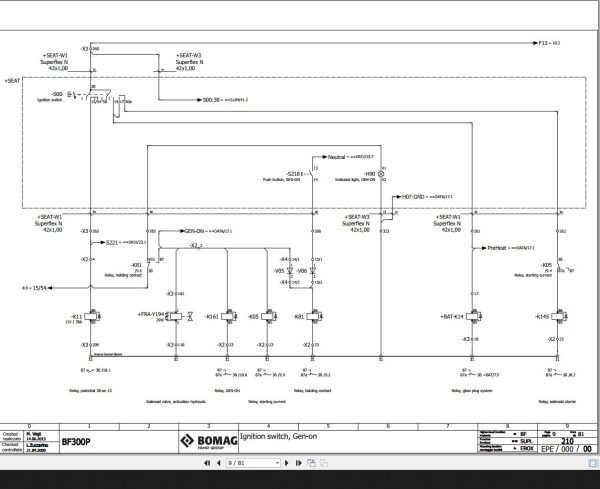The width and height of the screenshot is (600, 489).
Task: Click the '-S218' push button label
Action: pos(293,174)
